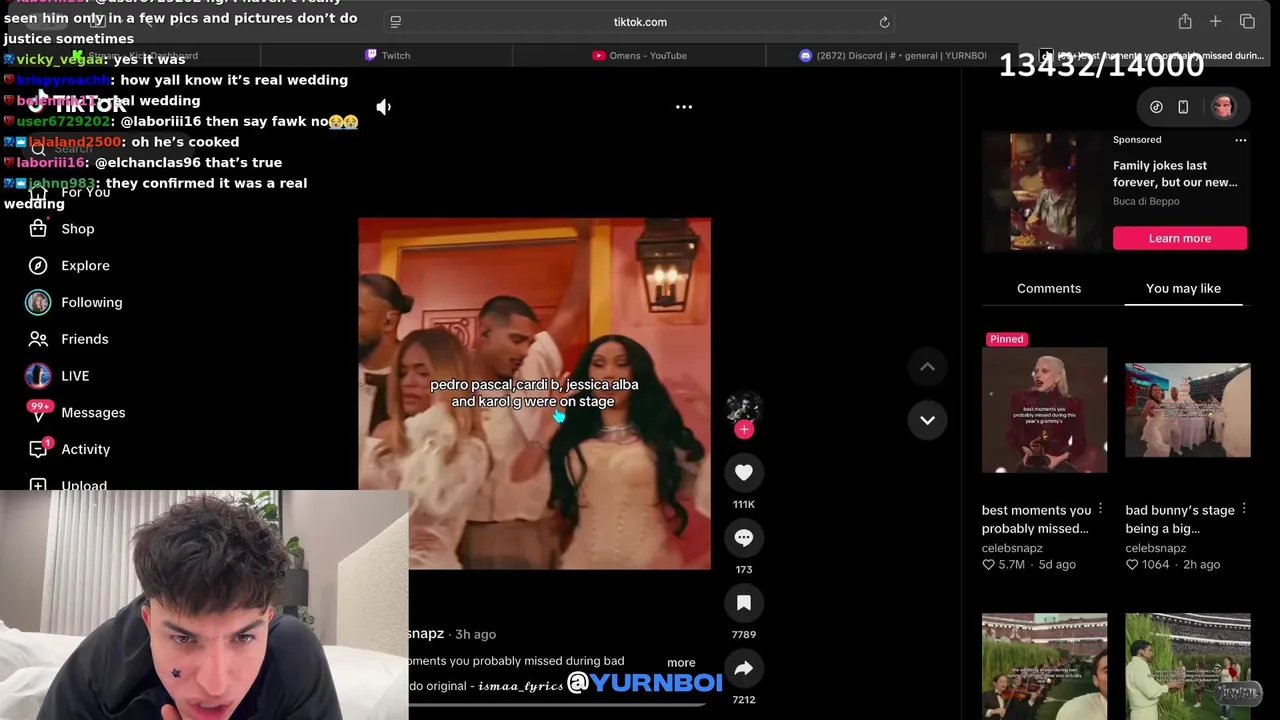This screenshot has height=720, width=1280.
Task: Open creator avatar beside the video
Action: click(743, 408)
